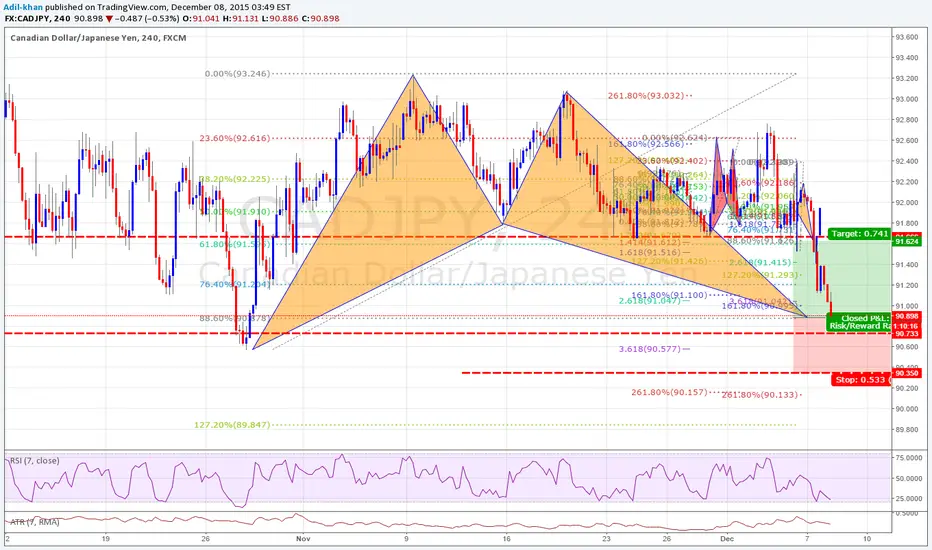Select the 161.80%(91.100) extension label

[669, 295]
